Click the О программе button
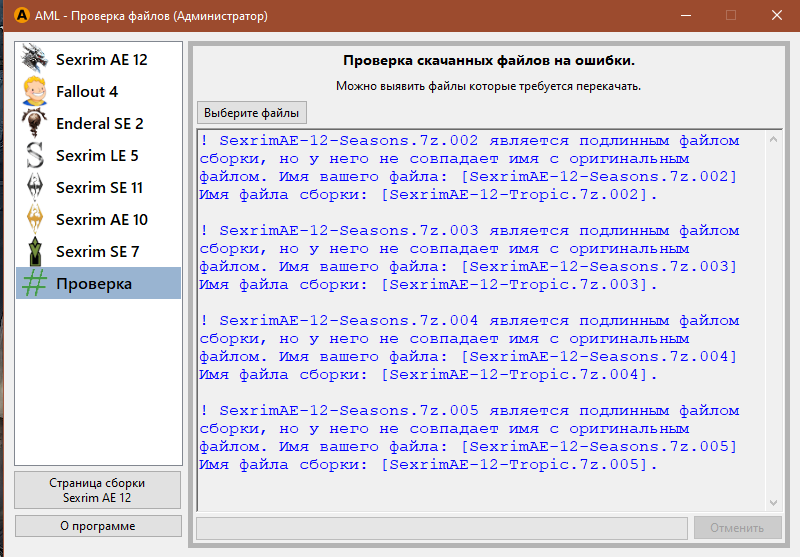Viewport: 800px width, 557px height. (x=98, y=526)
